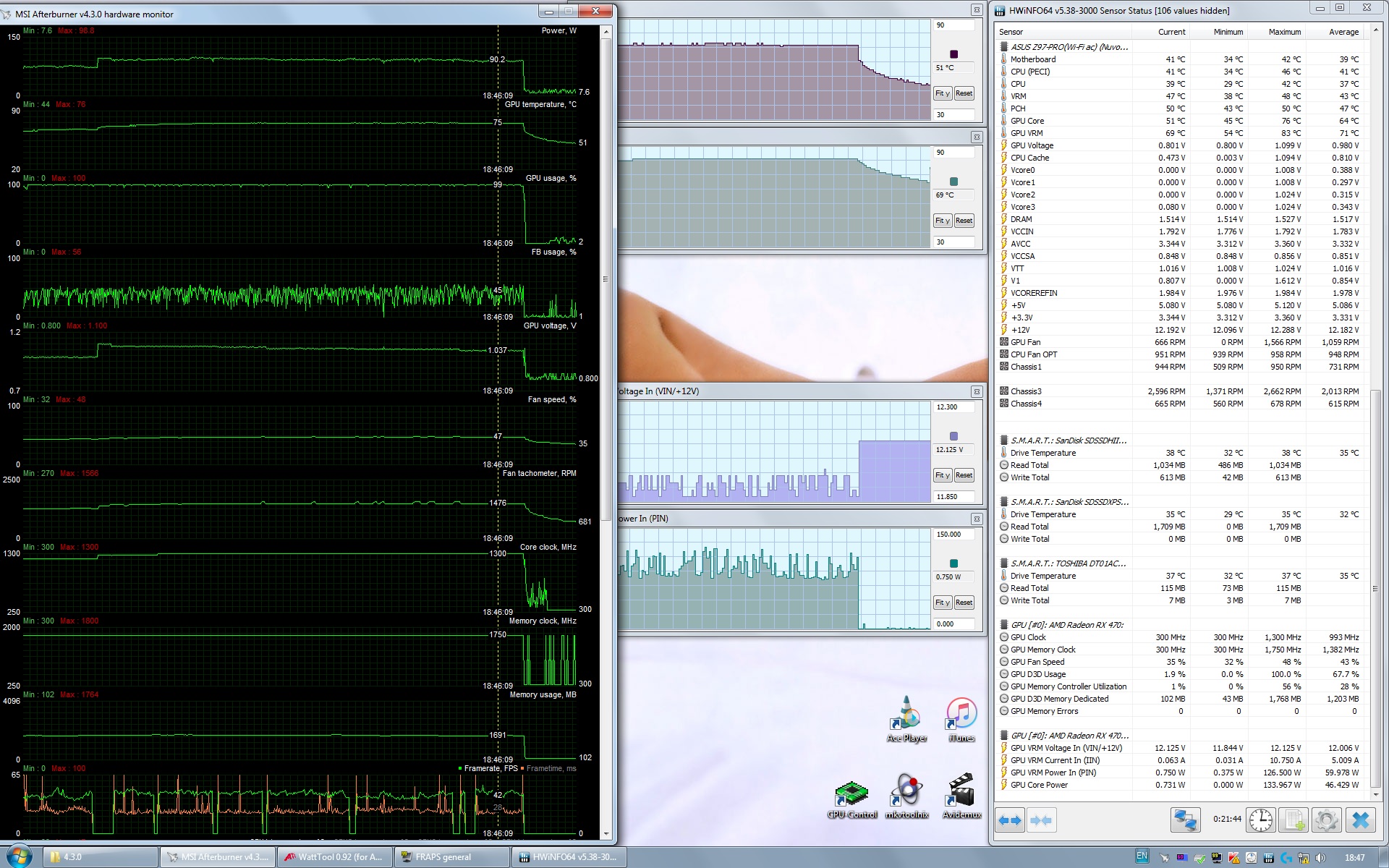Close the GPU VRM temperature graph panel
The image size is (1389, 868).
[977, 137]
